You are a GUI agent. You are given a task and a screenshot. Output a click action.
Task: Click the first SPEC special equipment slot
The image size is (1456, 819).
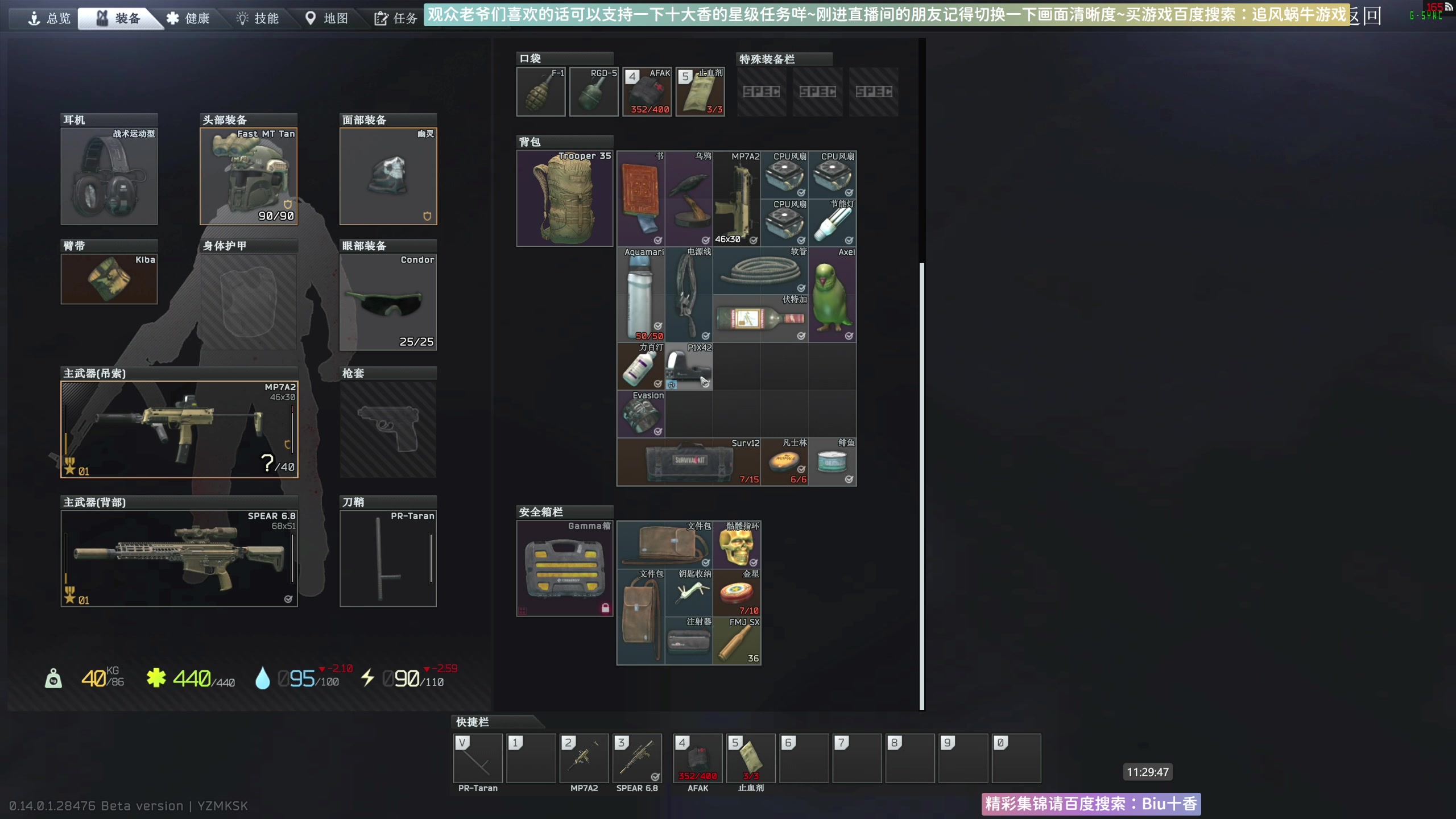pos(762,92)
